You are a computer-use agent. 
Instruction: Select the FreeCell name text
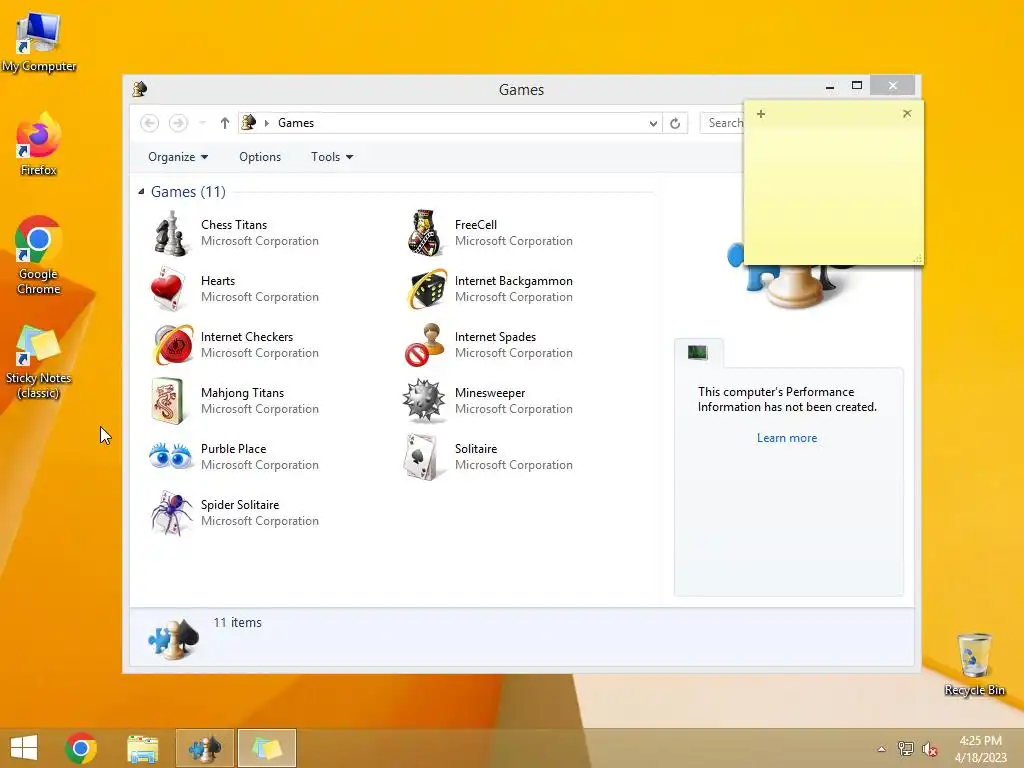click(x=475, y=225)
